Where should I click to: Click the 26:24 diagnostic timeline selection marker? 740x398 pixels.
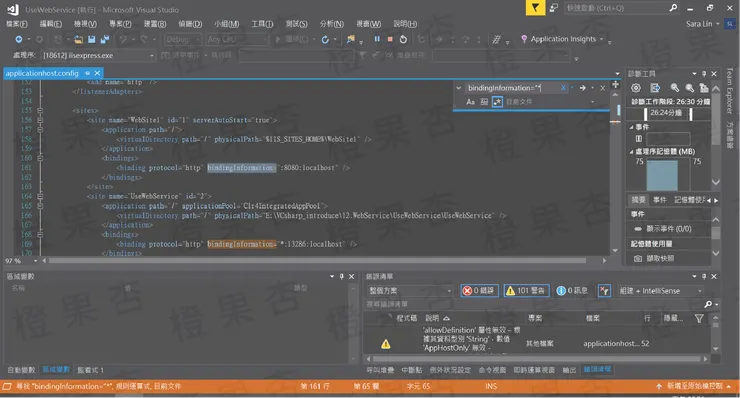[668, 113]
